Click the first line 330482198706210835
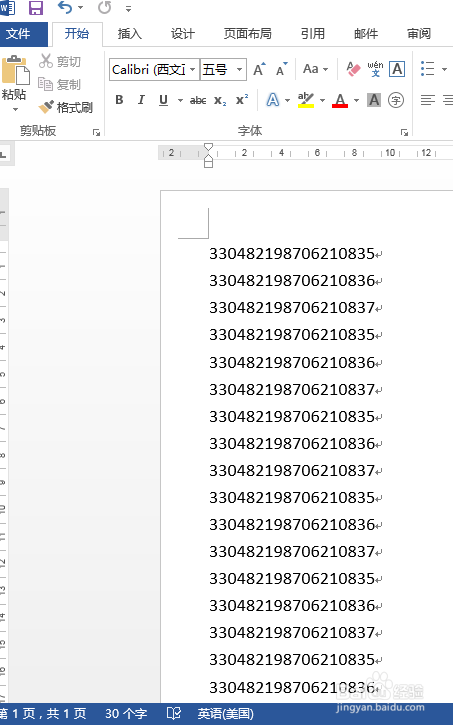The width and height of the screenshot is (453, 725). tap(292, 254)
